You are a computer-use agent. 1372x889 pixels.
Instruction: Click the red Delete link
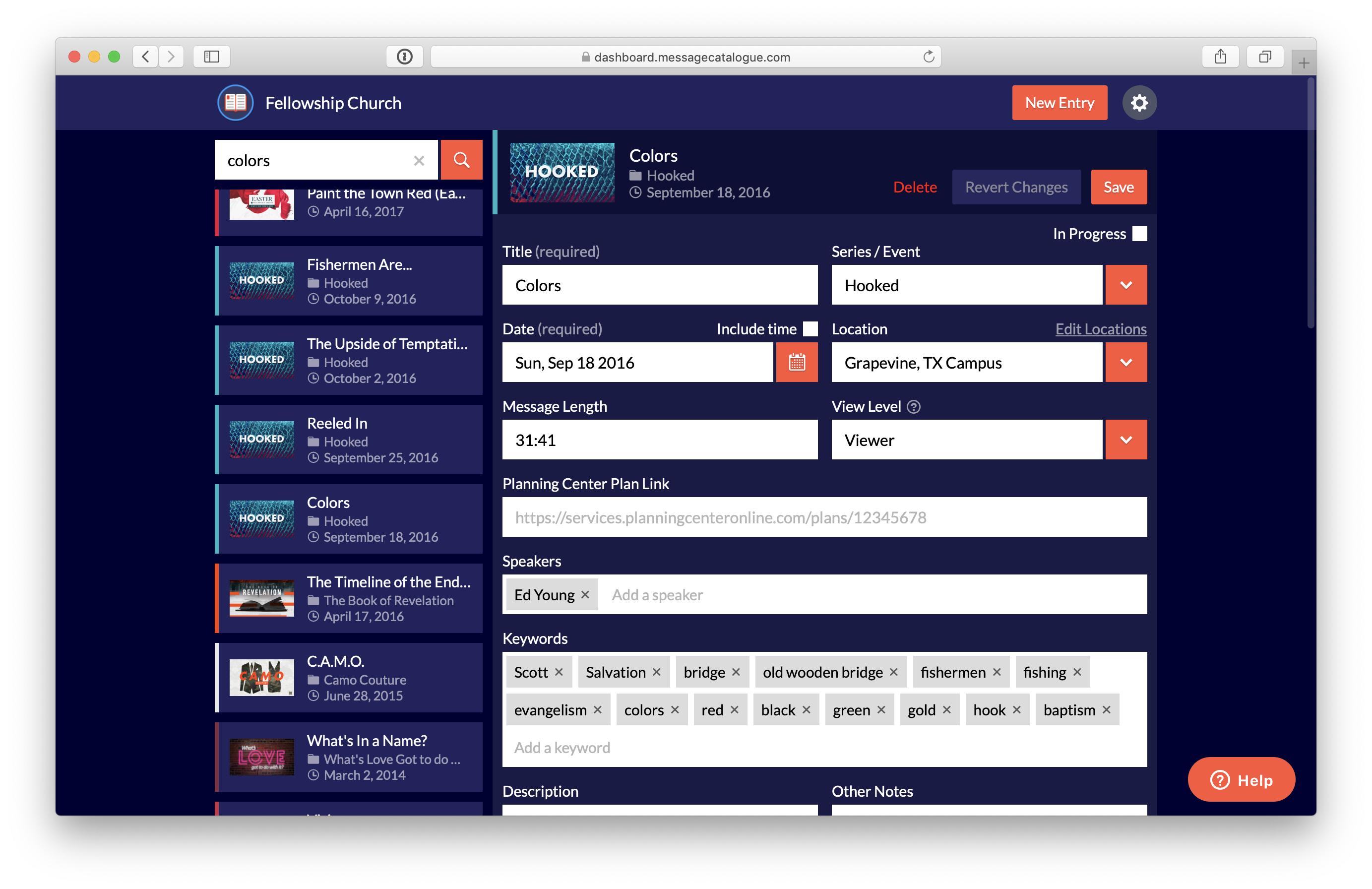point(915,187)
